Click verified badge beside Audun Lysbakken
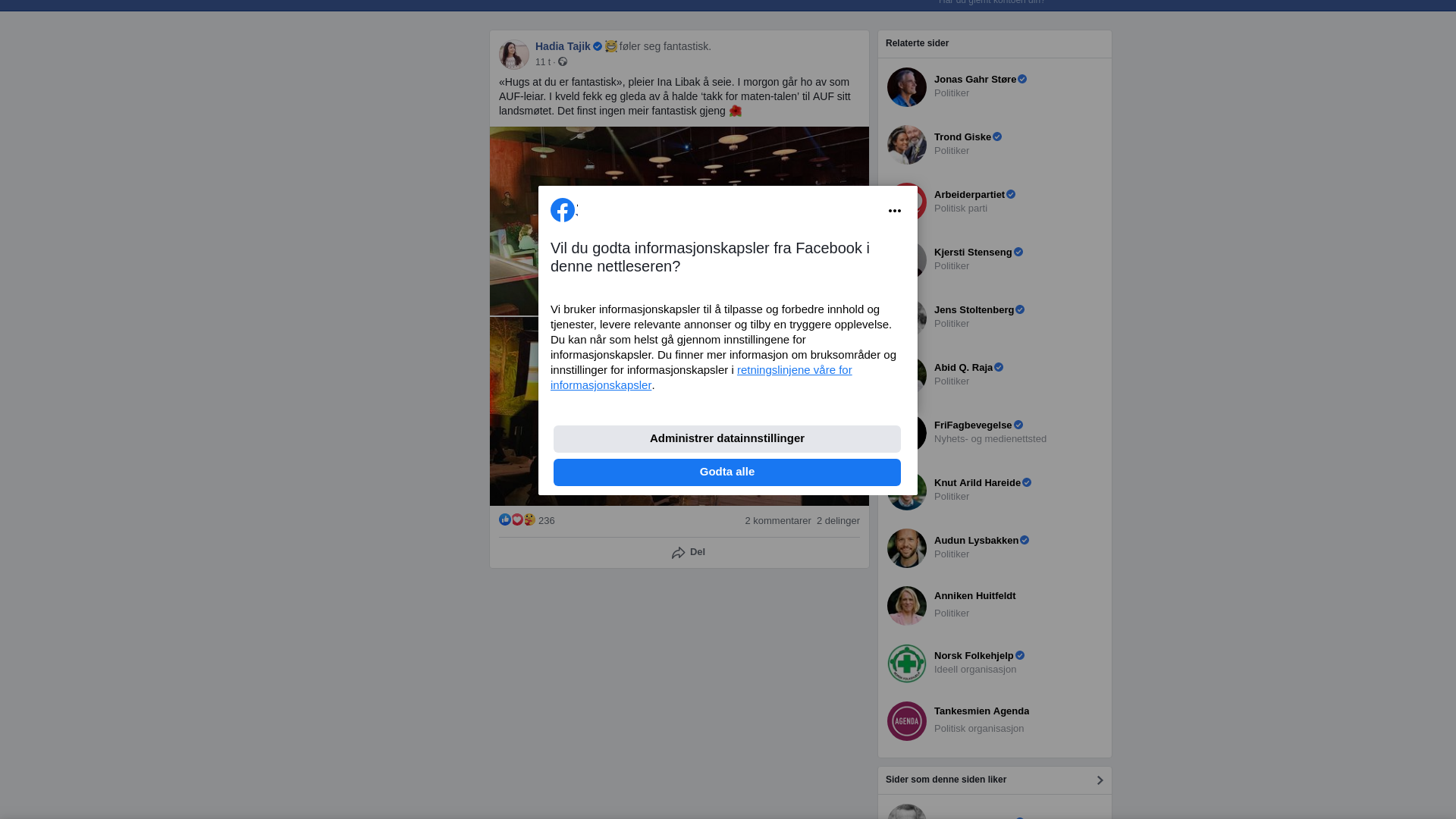Viewport: 1456px width, 819px height. (1025, 541)
